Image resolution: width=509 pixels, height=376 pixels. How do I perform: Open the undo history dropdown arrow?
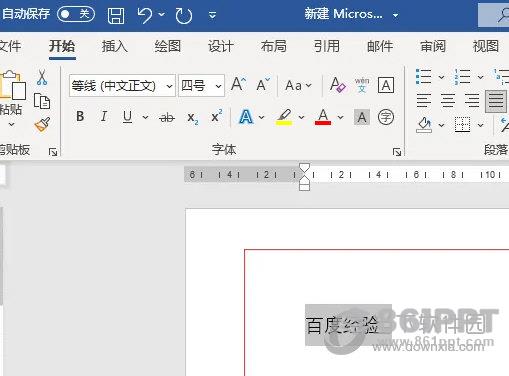pos(162,15)
